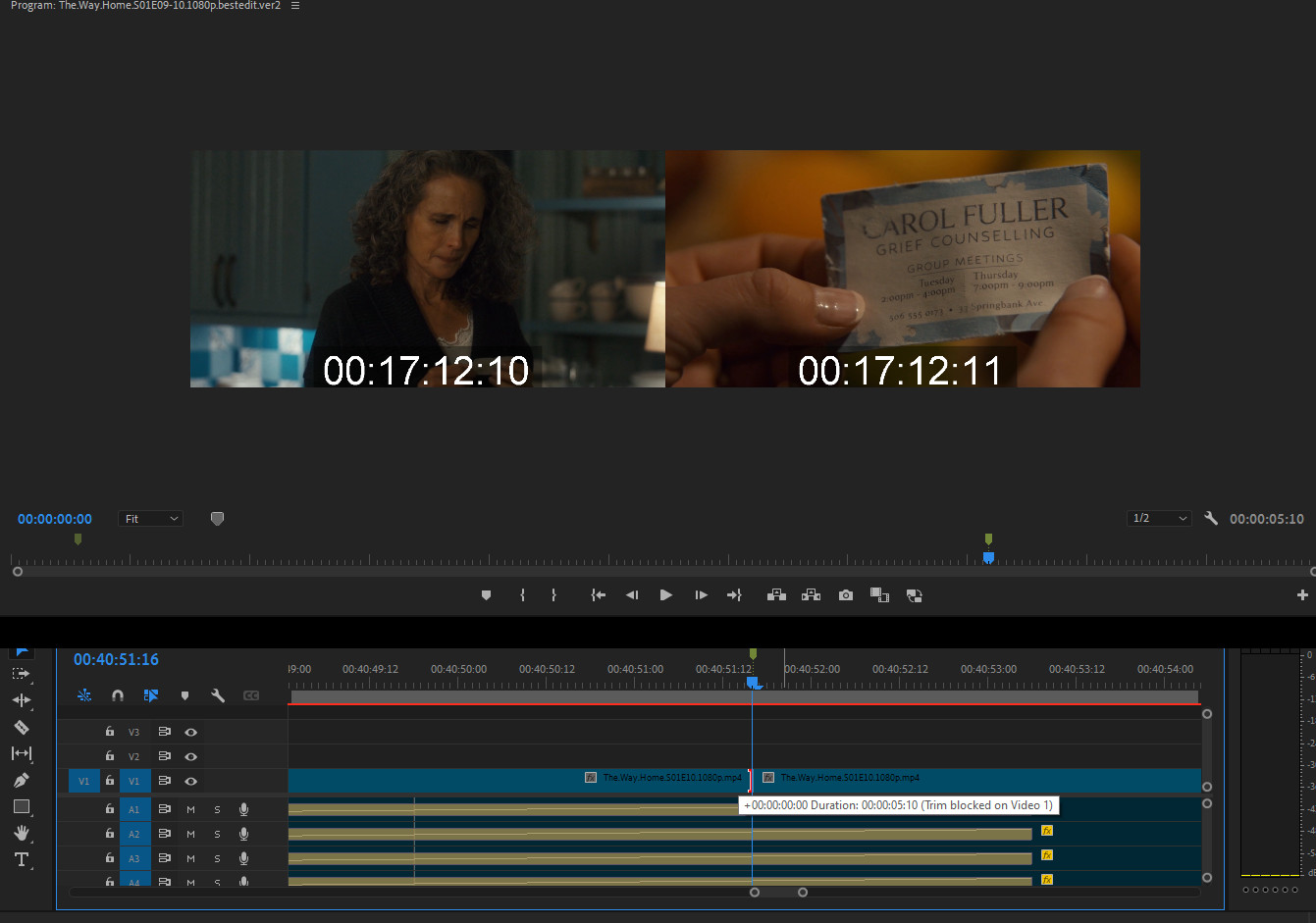Toggle V1 source patching

(x=83, y=781)
